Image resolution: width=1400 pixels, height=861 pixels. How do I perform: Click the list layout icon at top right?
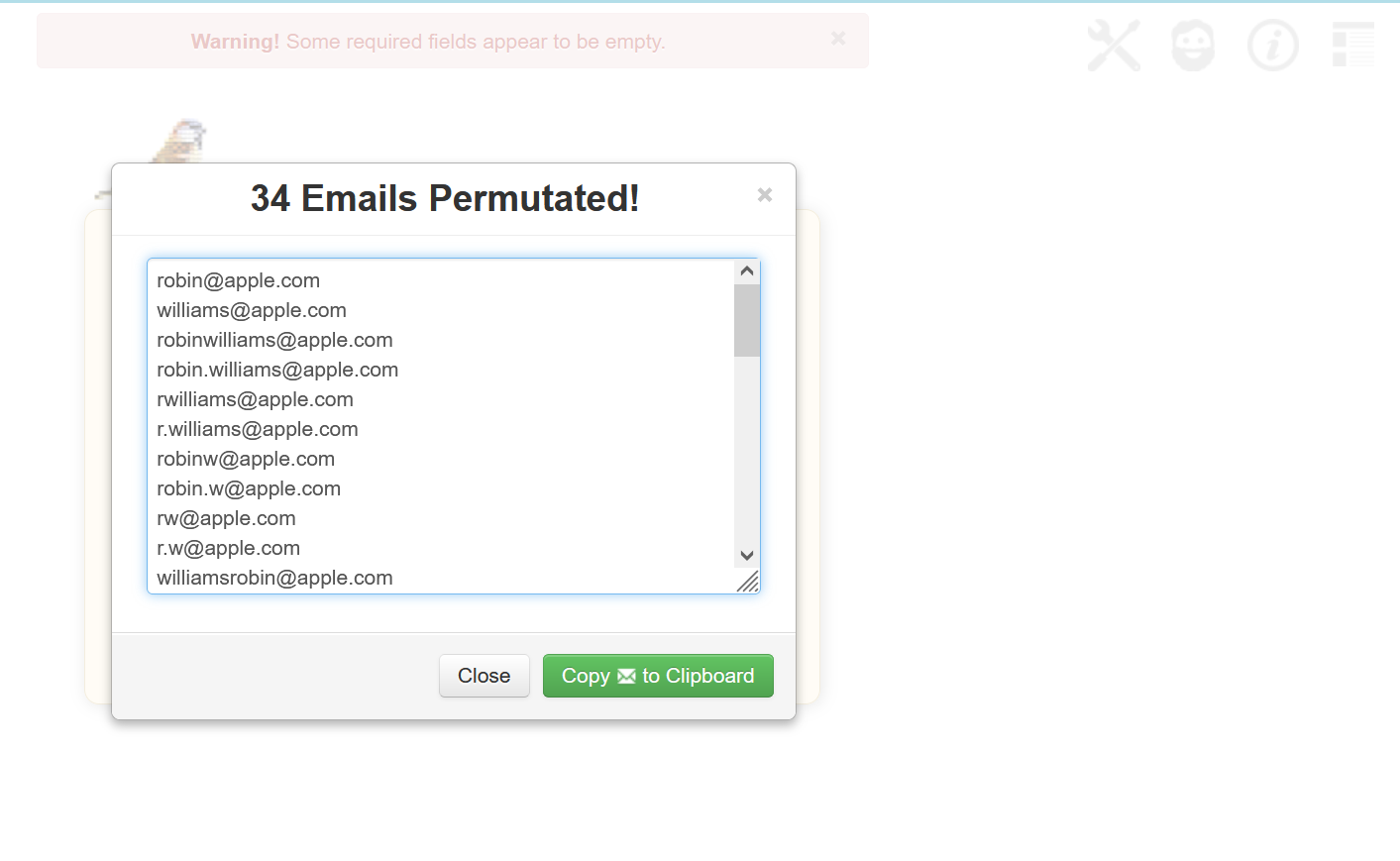tap(1353, 46)
